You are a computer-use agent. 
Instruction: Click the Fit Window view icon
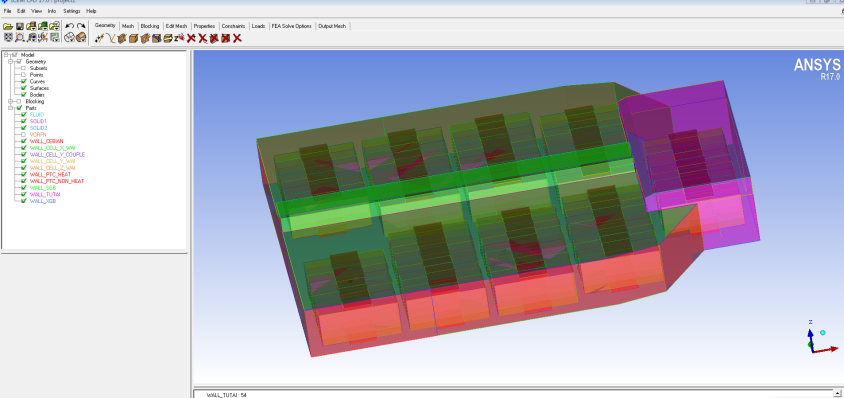pyautogui.click(x=8, y=38)
